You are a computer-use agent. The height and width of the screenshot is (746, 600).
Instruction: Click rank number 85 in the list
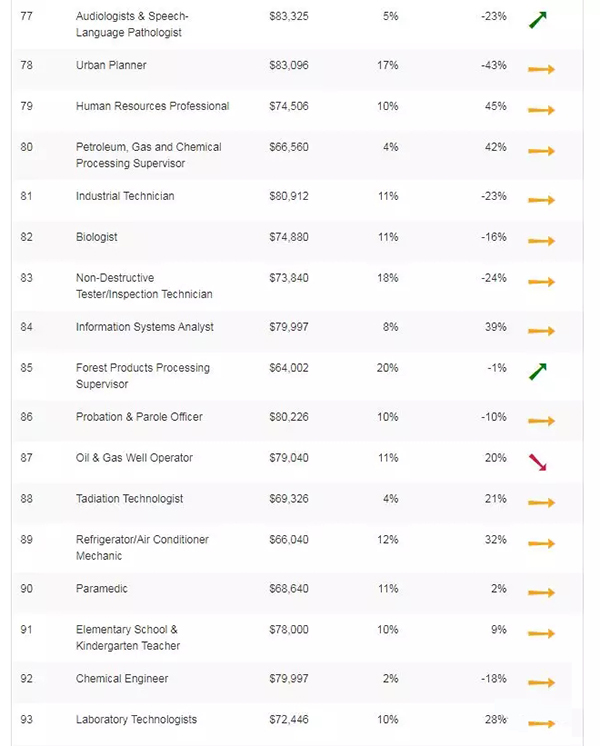coord(27,367)
